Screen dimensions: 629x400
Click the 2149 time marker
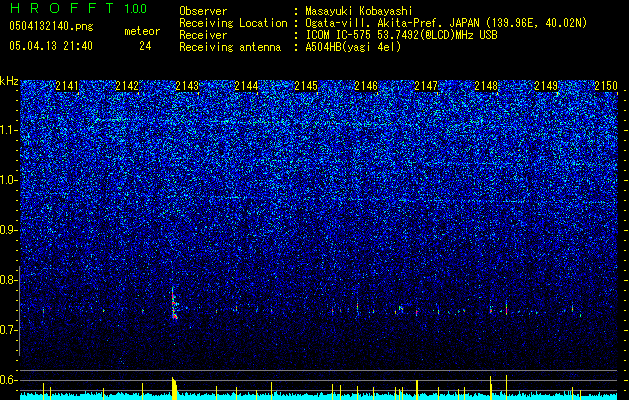tap(546, 85)
